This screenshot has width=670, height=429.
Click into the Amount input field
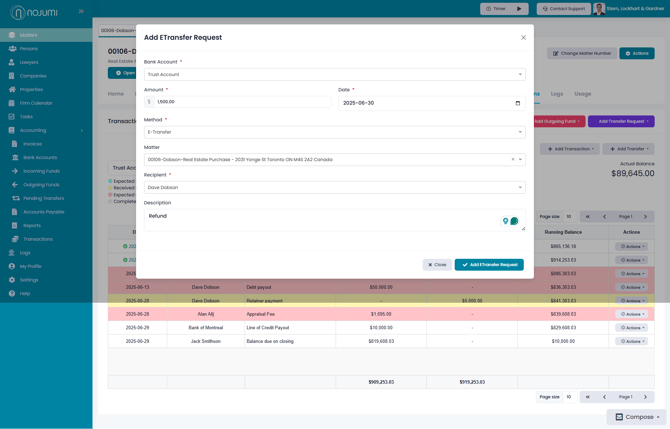point(242,102)
